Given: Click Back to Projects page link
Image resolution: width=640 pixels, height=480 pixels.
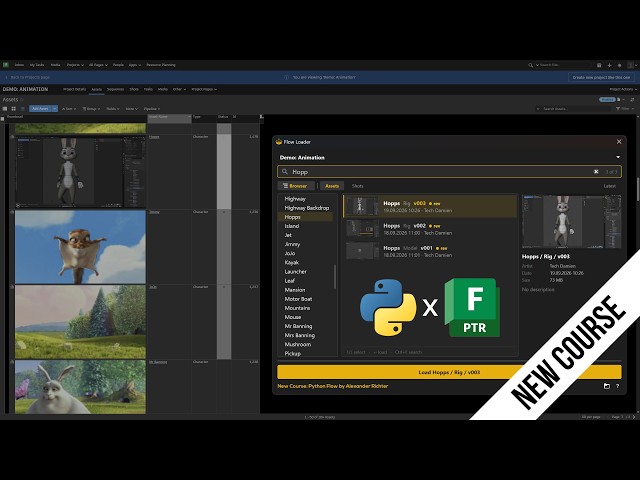Looking at the screenshot, I should tap(28, 77).
